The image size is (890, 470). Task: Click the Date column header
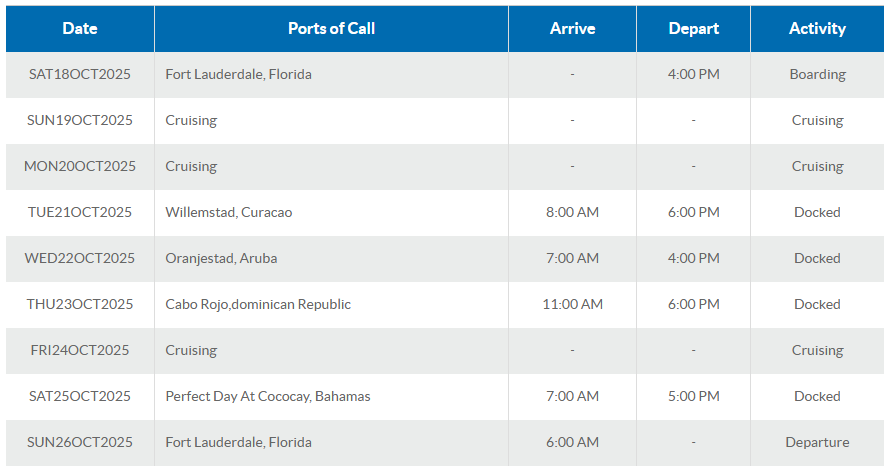click(x=80, y=29)
